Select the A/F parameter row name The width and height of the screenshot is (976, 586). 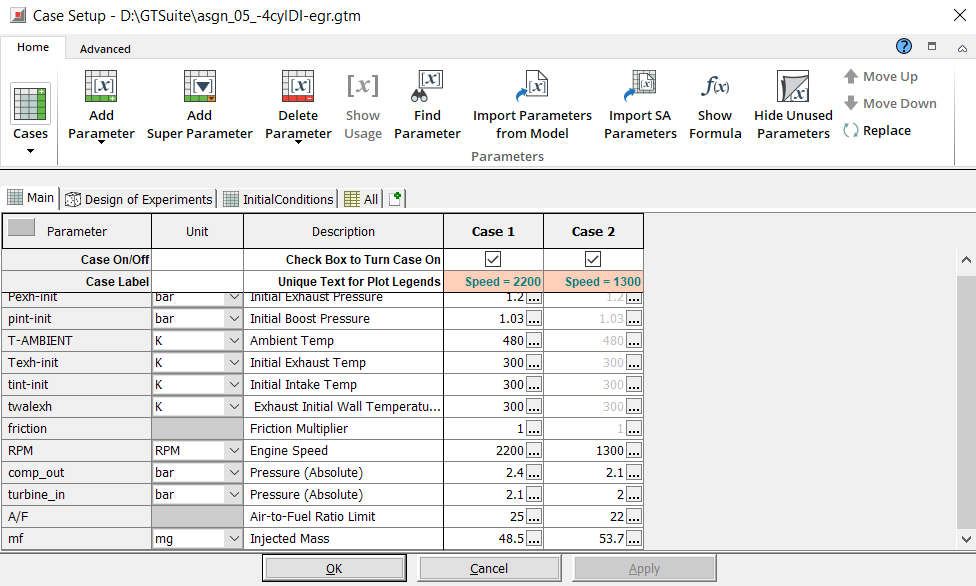click(77, 517)
